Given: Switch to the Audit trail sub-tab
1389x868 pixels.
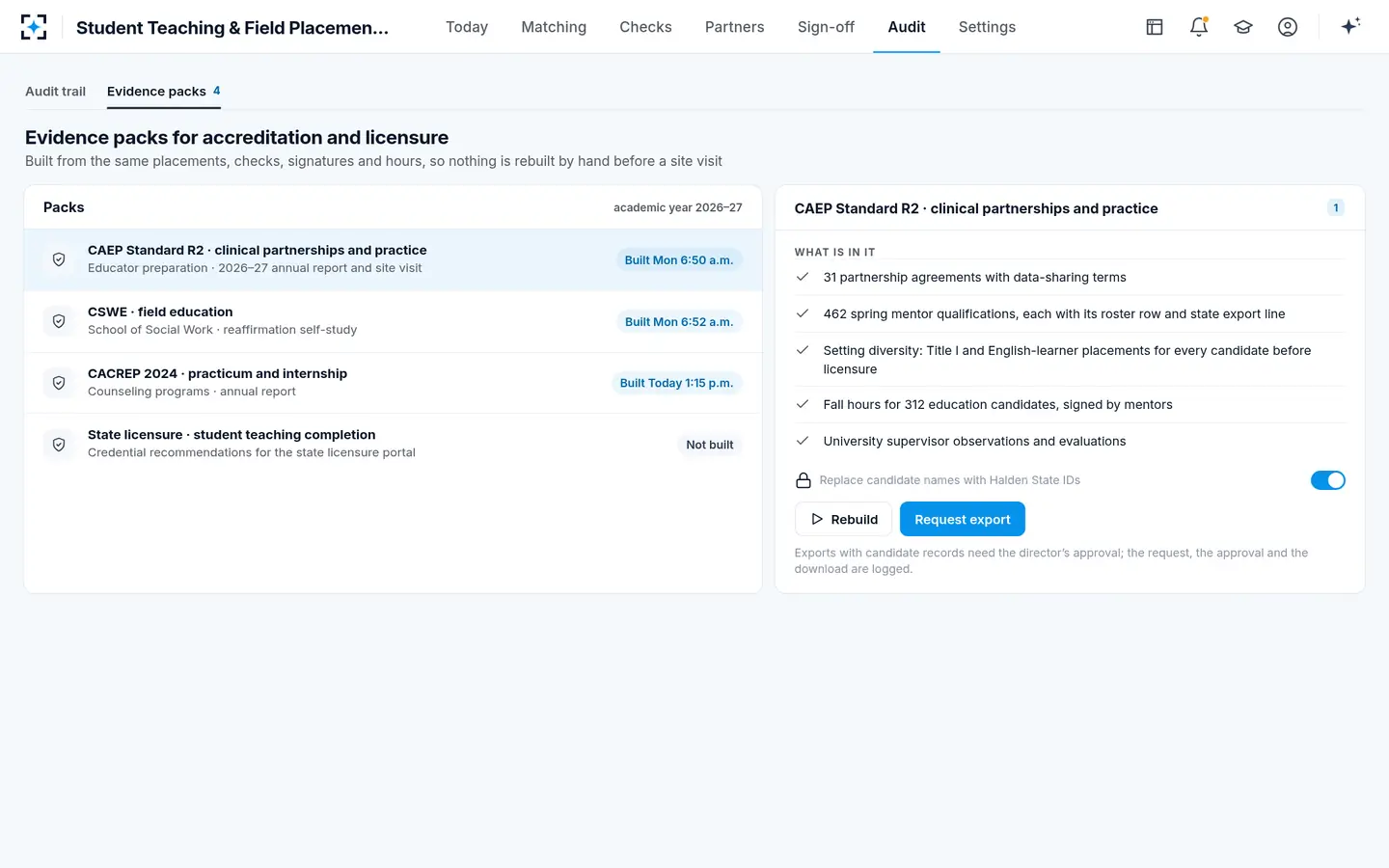Looking at the screenshot, I should pos(55,92).
